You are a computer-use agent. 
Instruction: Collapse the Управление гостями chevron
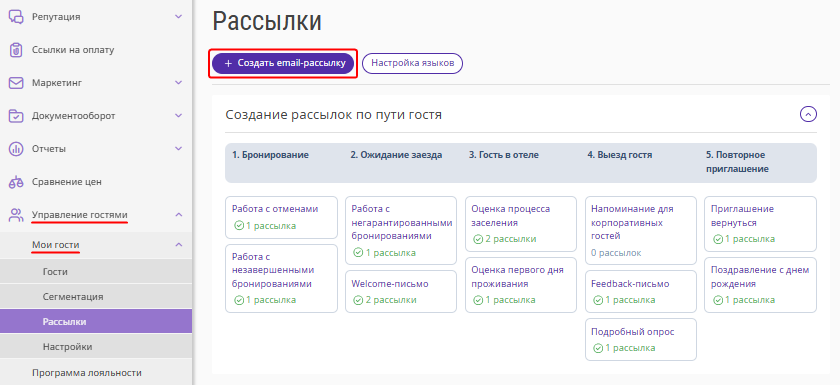pyautogui.click(x=179, y=215)
